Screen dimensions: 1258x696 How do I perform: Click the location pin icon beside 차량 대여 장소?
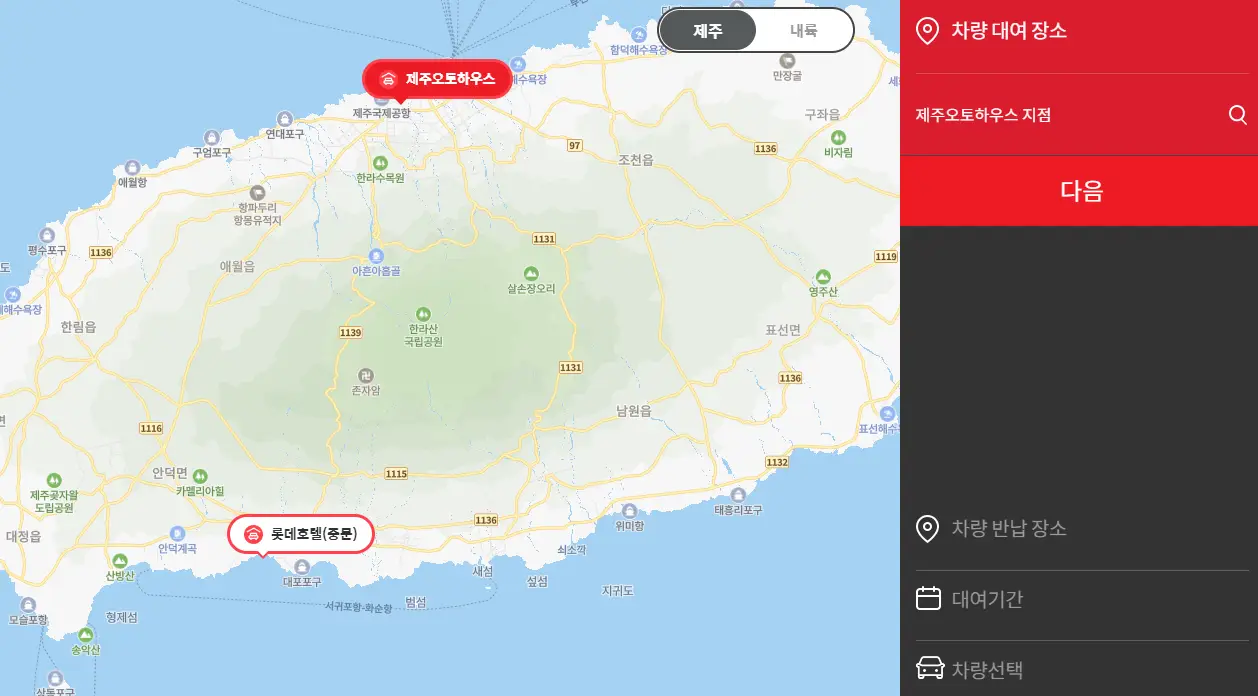tap(927, 31)
